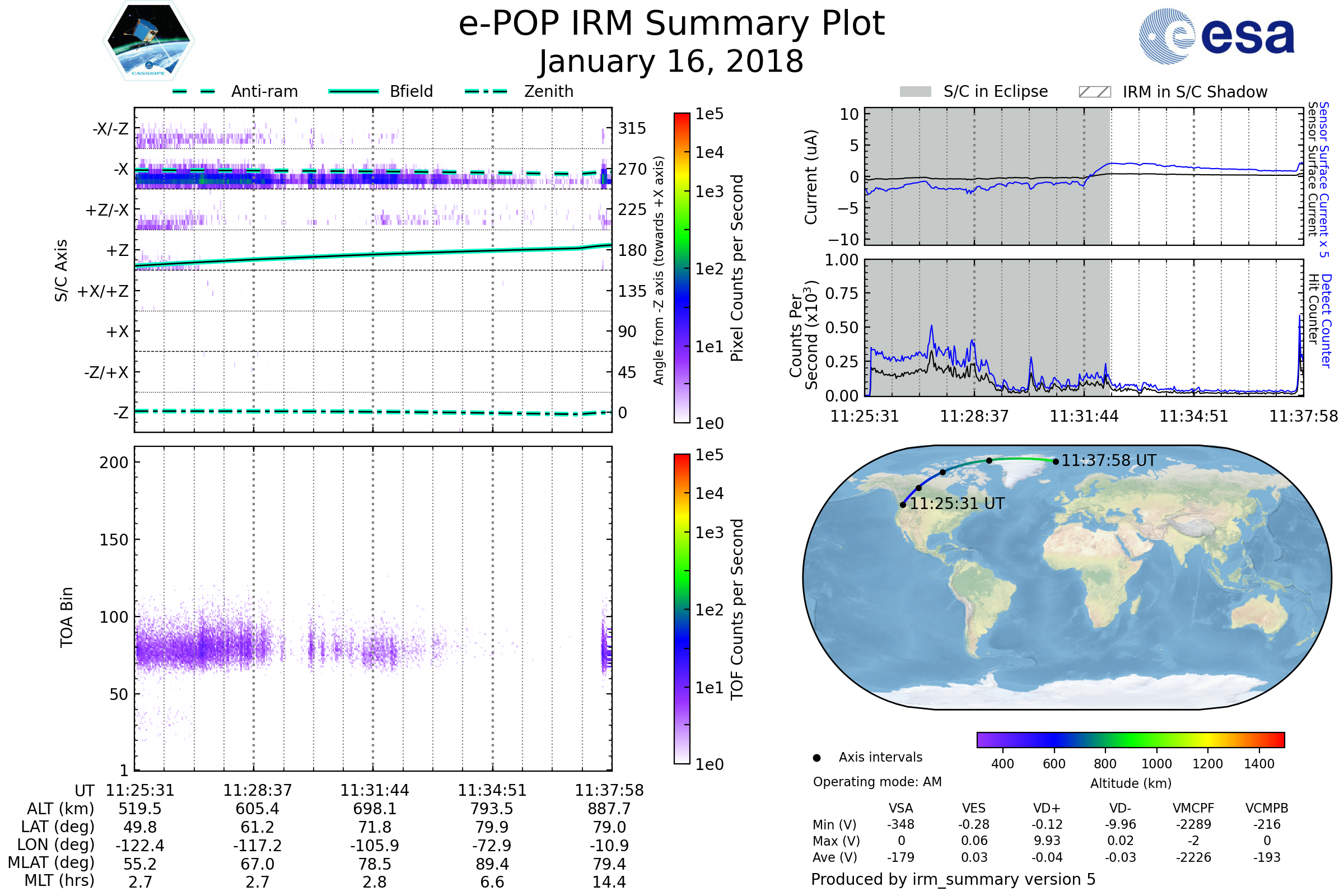Click the TOF Counts per Second colorbar
The image size is (1344, 896).
coord(682,609)
